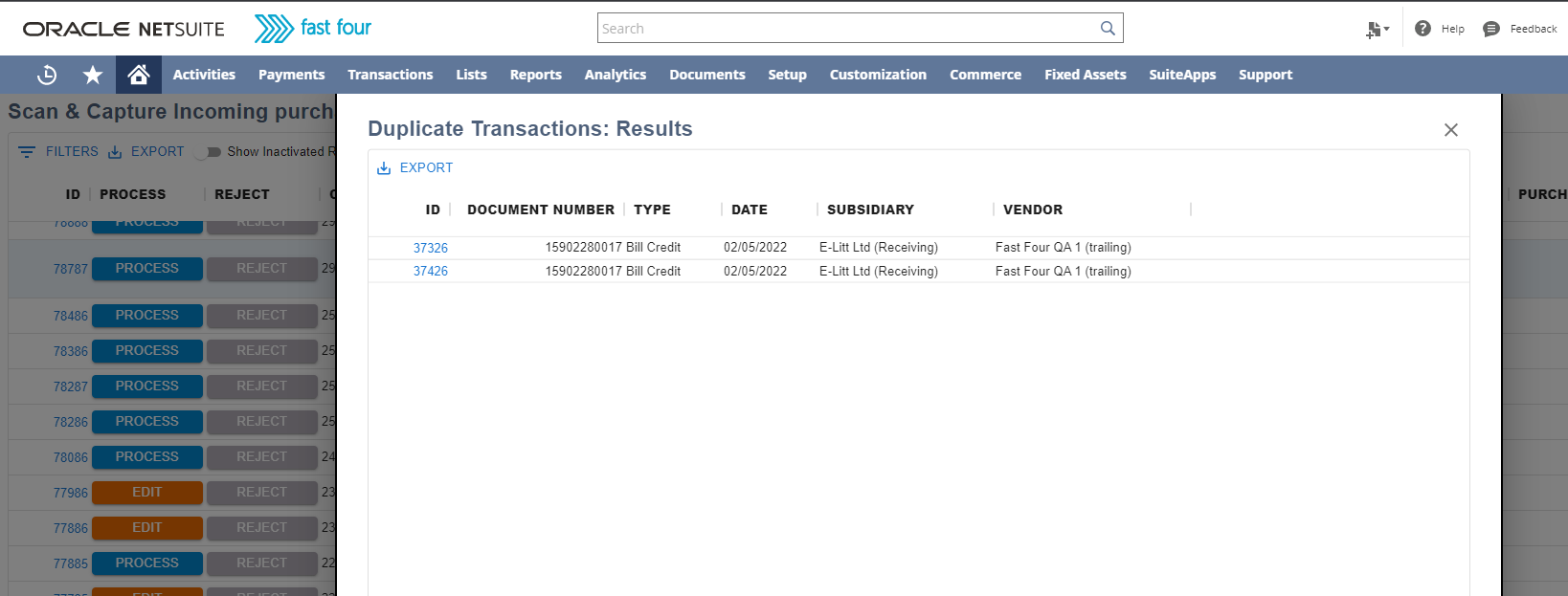Expand the Transactions menu
The width and height of the screenshot is (1568, 596).
click(x=390, y=75)
